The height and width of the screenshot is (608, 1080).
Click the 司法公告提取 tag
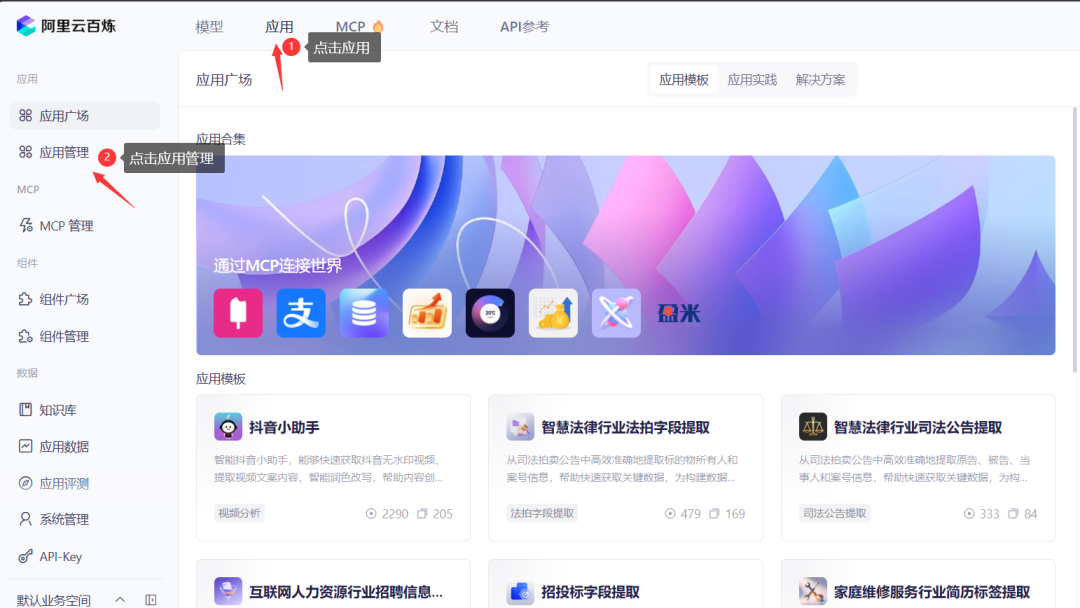[x=834, y=513]
